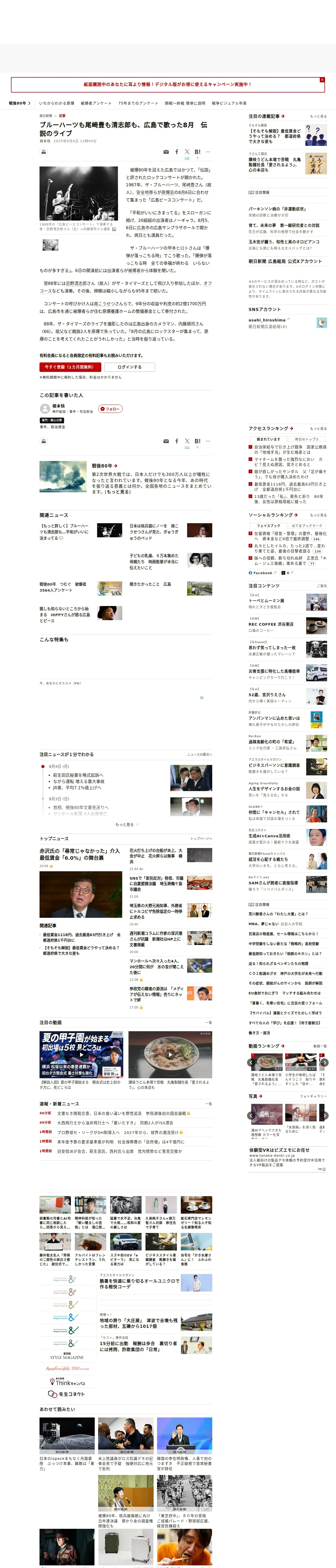This screenshot has height=1568, width=336.
Task: Click the ログインする button
Action: pyautogui.click(x=129, y=367)
